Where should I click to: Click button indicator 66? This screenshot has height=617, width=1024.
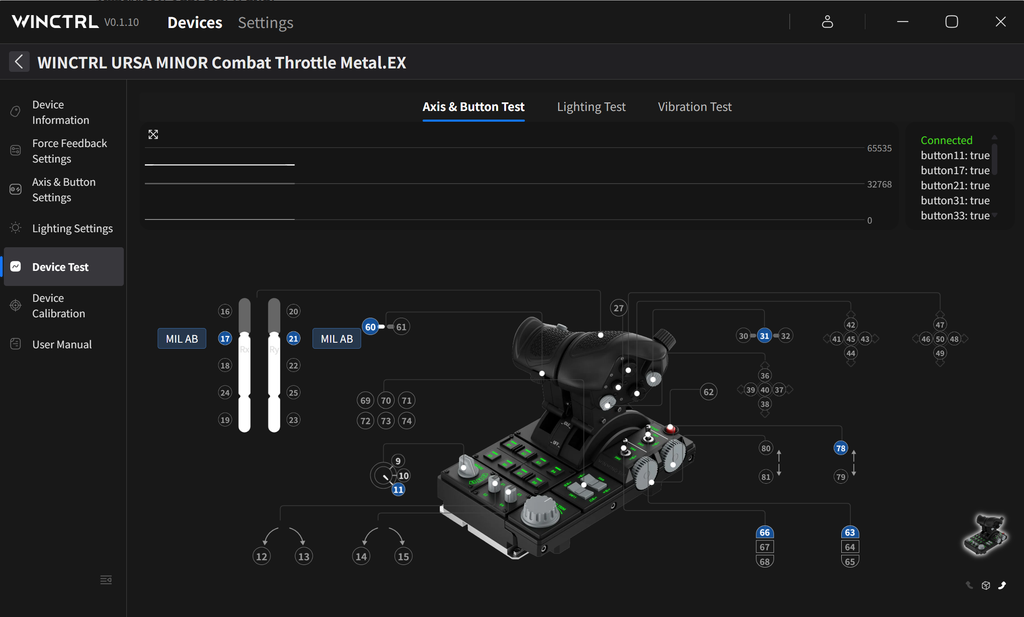click(765, 532)
